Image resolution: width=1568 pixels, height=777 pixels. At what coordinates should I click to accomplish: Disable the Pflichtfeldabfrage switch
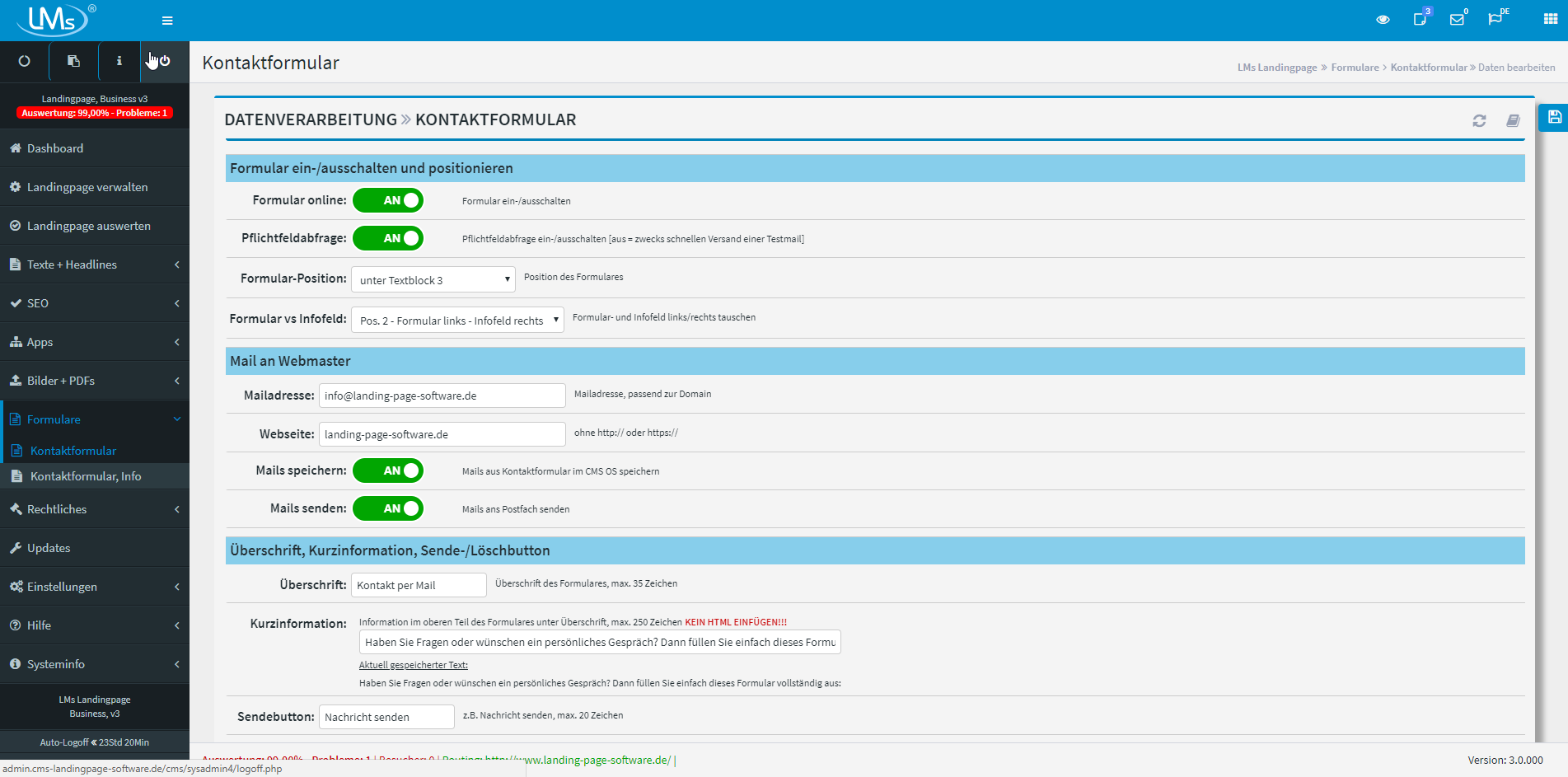(388, 238)
